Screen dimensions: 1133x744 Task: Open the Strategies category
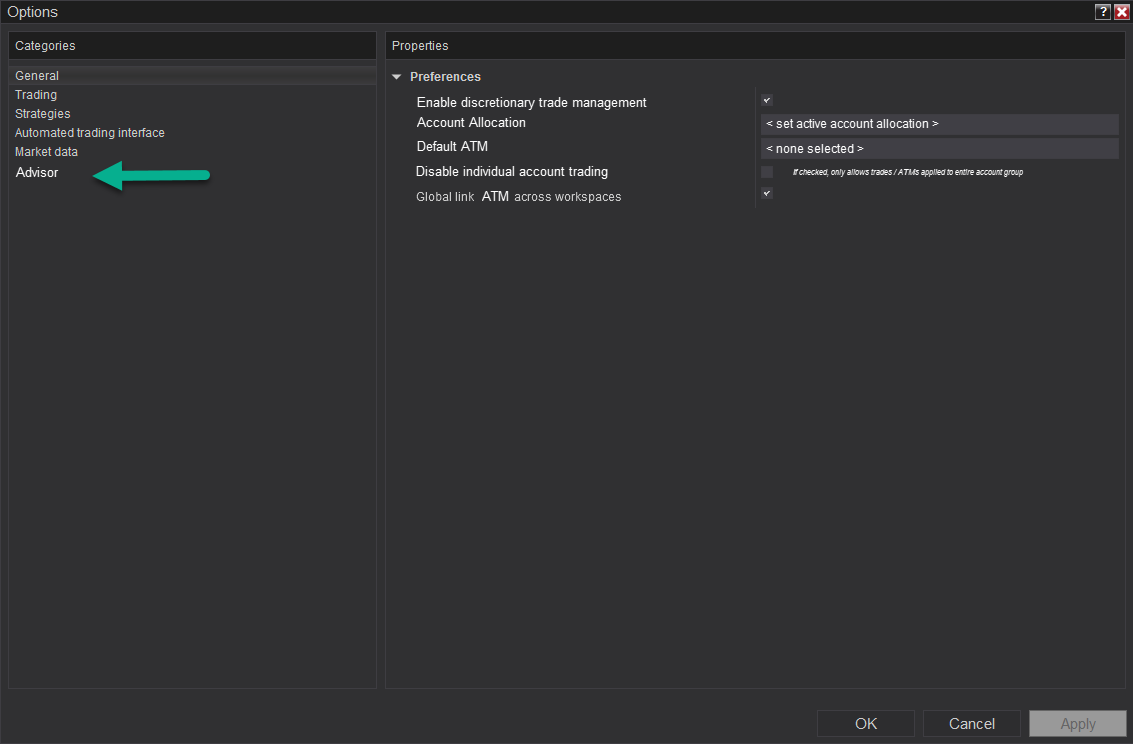tap(42, 114)
